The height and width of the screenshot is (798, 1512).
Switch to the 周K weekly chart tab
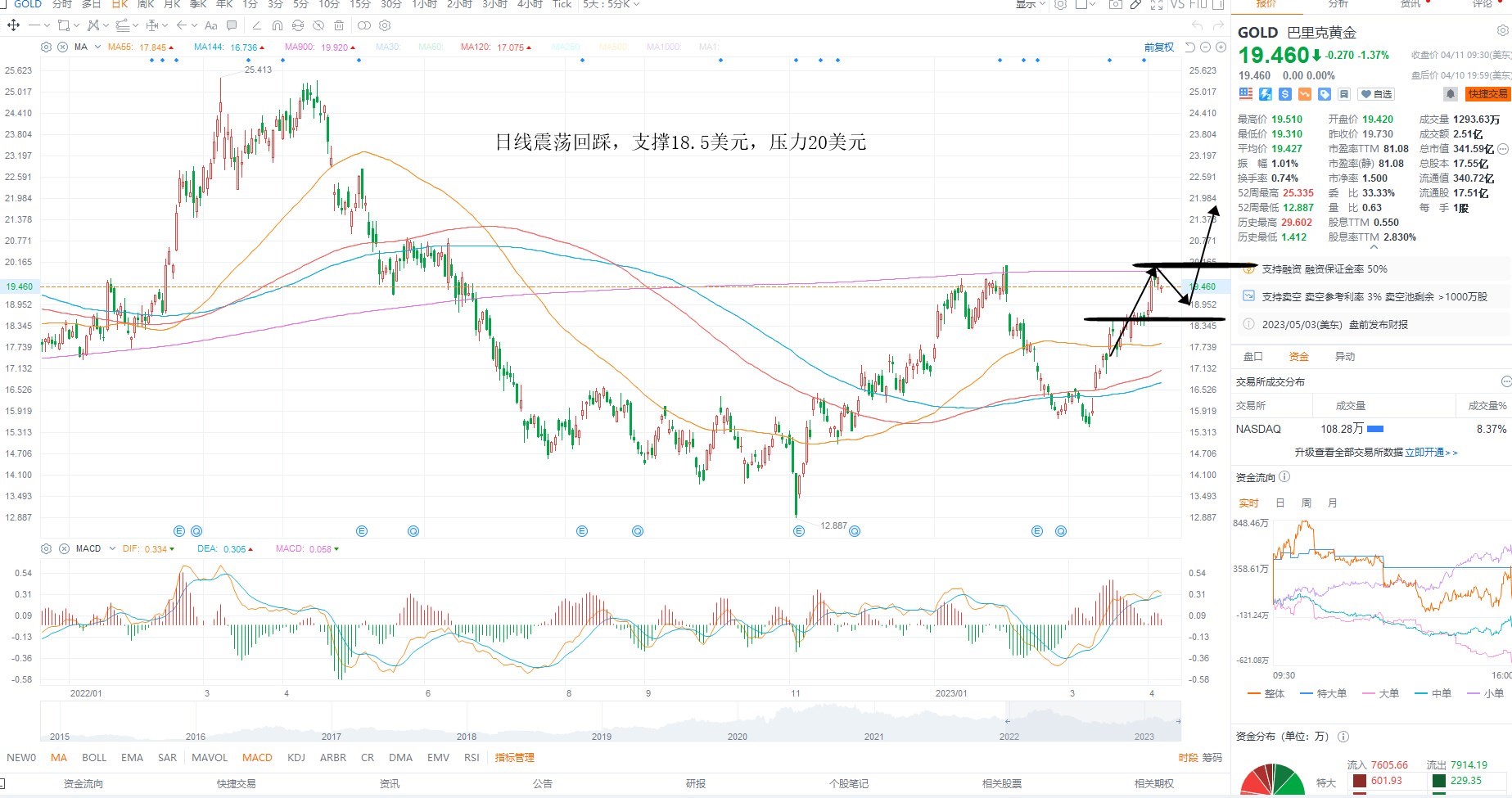[x=146, y=4]
